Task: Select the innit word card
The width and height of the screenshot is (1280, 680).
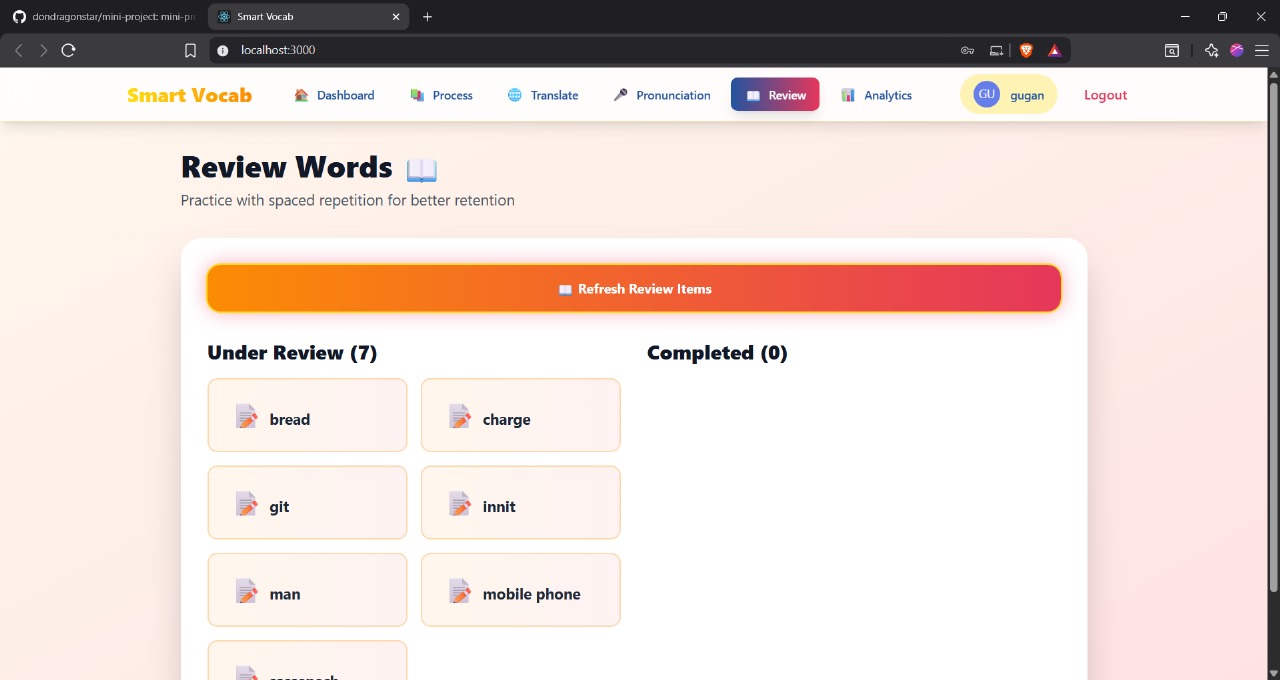Action: coord(520,502)
